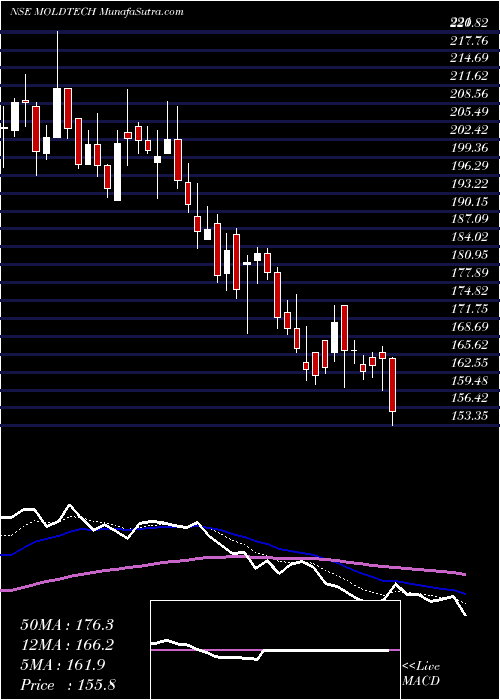The height and width of the screenshot is (700, 500).
Task: Click the 205.49 price axis label
Action: coord(469,112)
